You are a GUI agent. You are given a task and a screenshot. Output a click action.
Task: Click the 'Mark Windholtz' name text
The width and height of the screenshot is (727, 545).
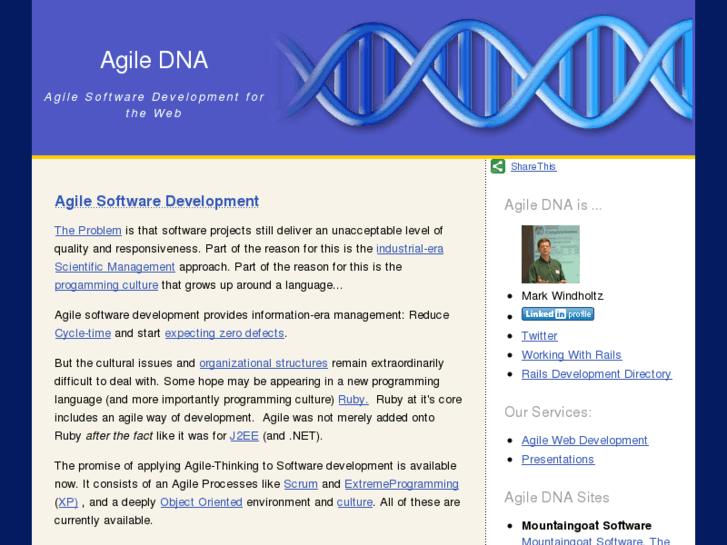pyautogui.click(x=562, y=296)
